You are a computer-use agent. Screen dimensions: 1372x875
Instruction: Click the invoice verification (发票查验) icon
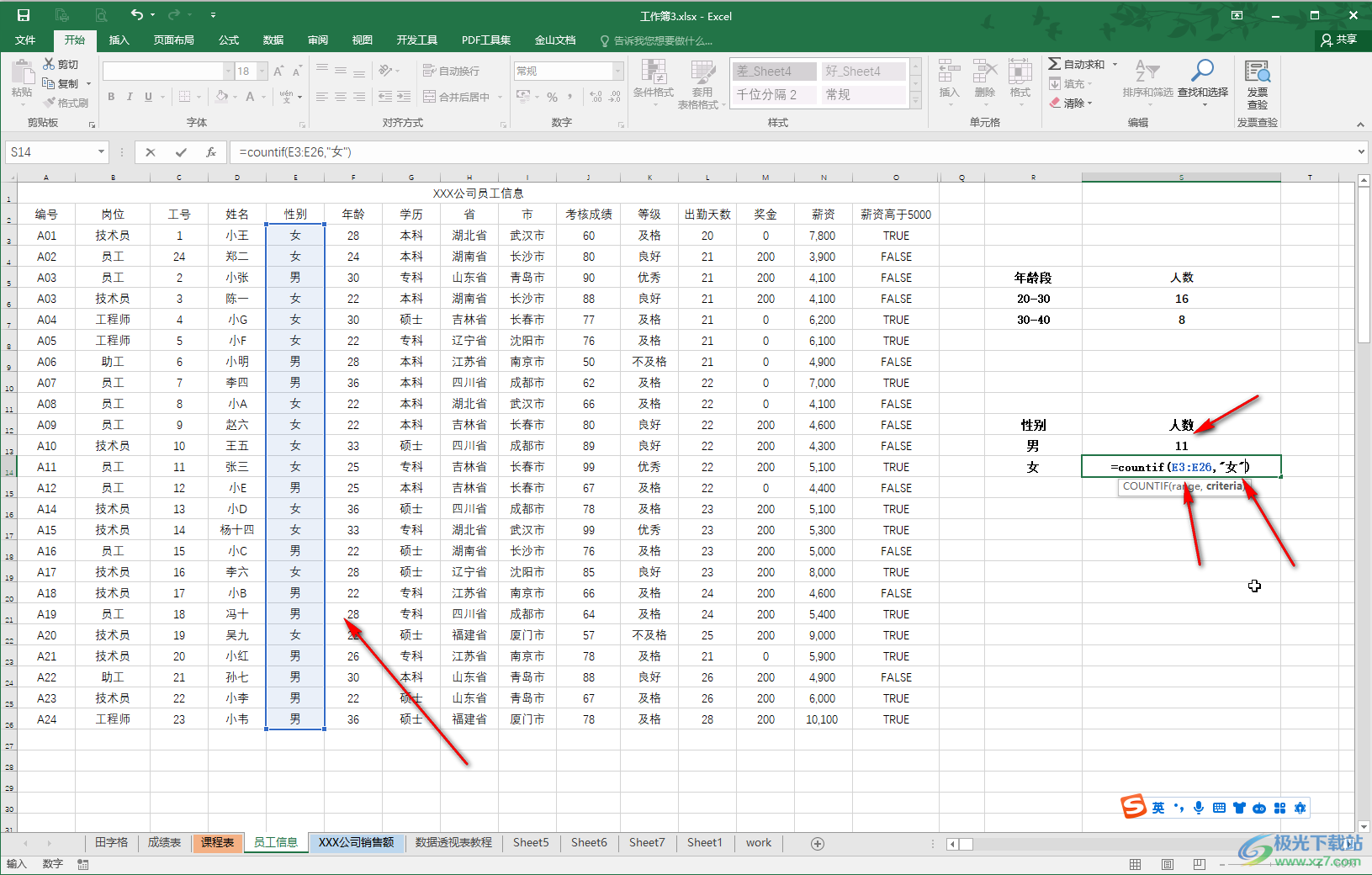[x=1257, y=72]
